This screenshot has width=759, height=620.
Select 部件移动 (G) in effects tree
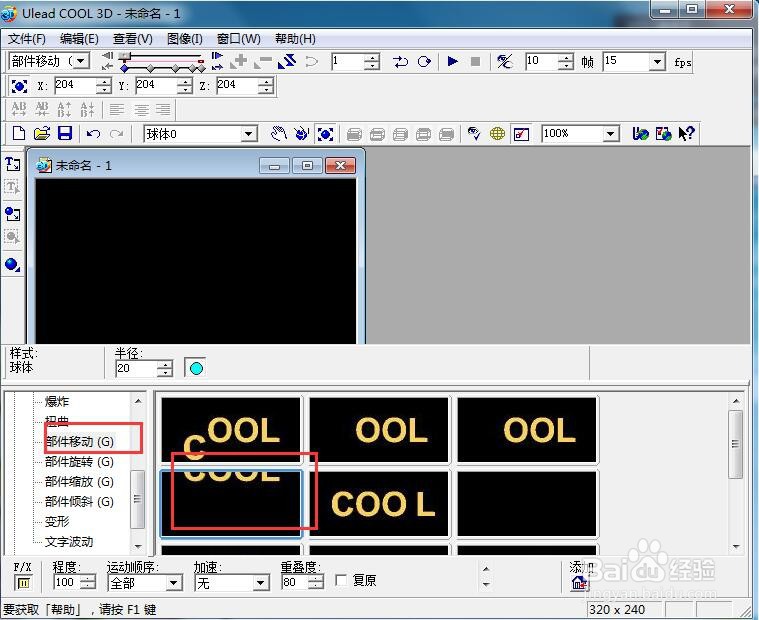(80, 441)
